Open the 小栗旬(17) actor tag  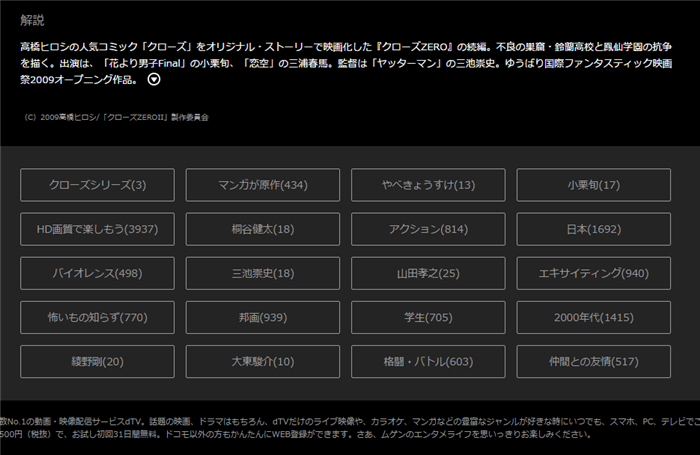pos(593,185)
